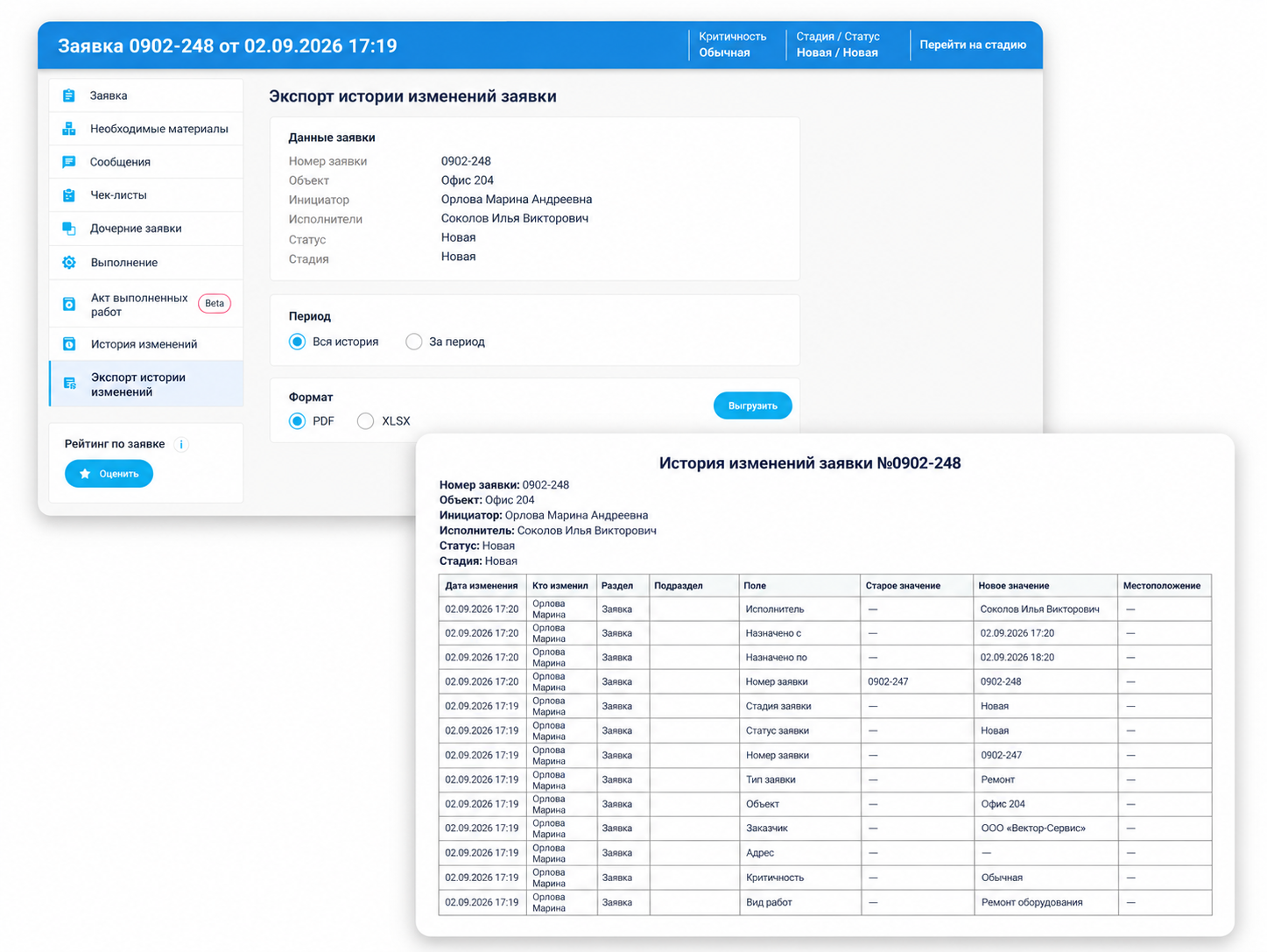Click Критичность Обычная in the header
The height and width of the screenshot is (952, 1267).
(x=733, y=45)
